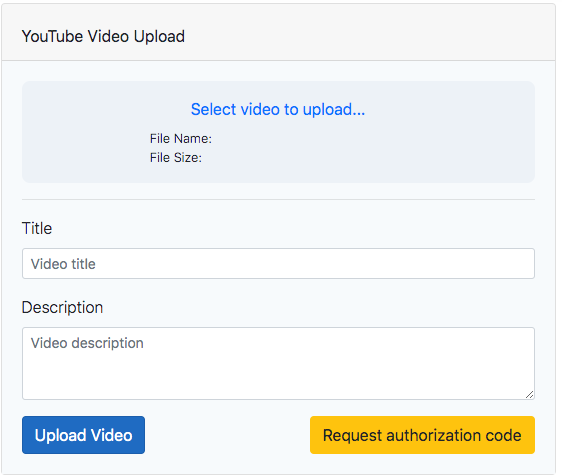Image resolution: width=562 pixels, height=476 pixels.
Task: Click the Upload Video button
Action: [84, 435]
